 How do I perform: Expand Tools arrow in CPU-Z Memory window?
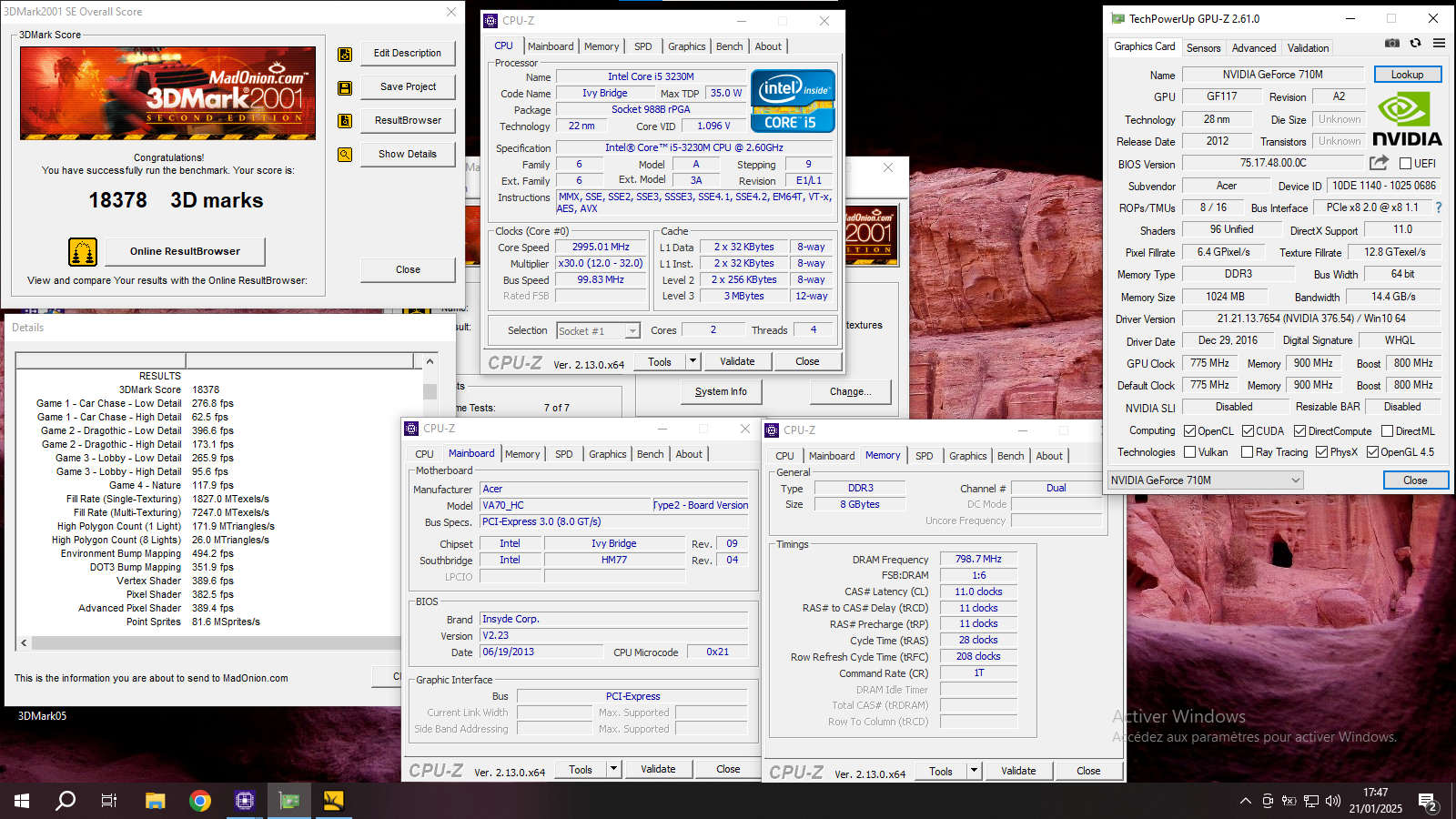click(975, 771)
